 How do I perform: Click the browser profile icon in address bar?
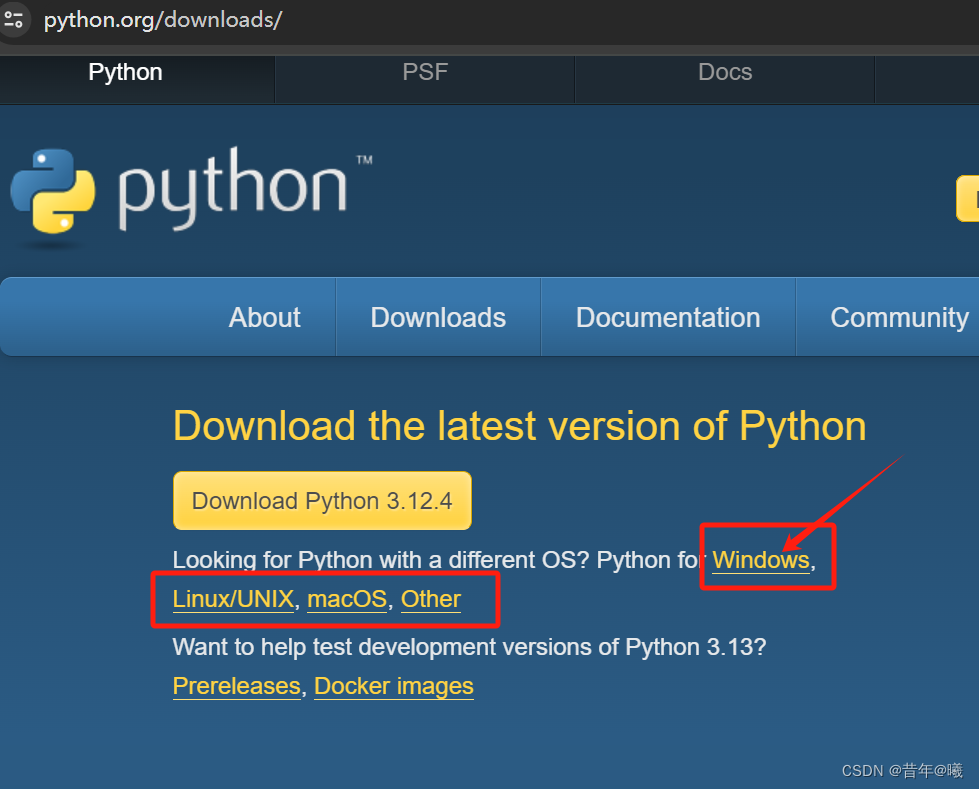(16, 20)
